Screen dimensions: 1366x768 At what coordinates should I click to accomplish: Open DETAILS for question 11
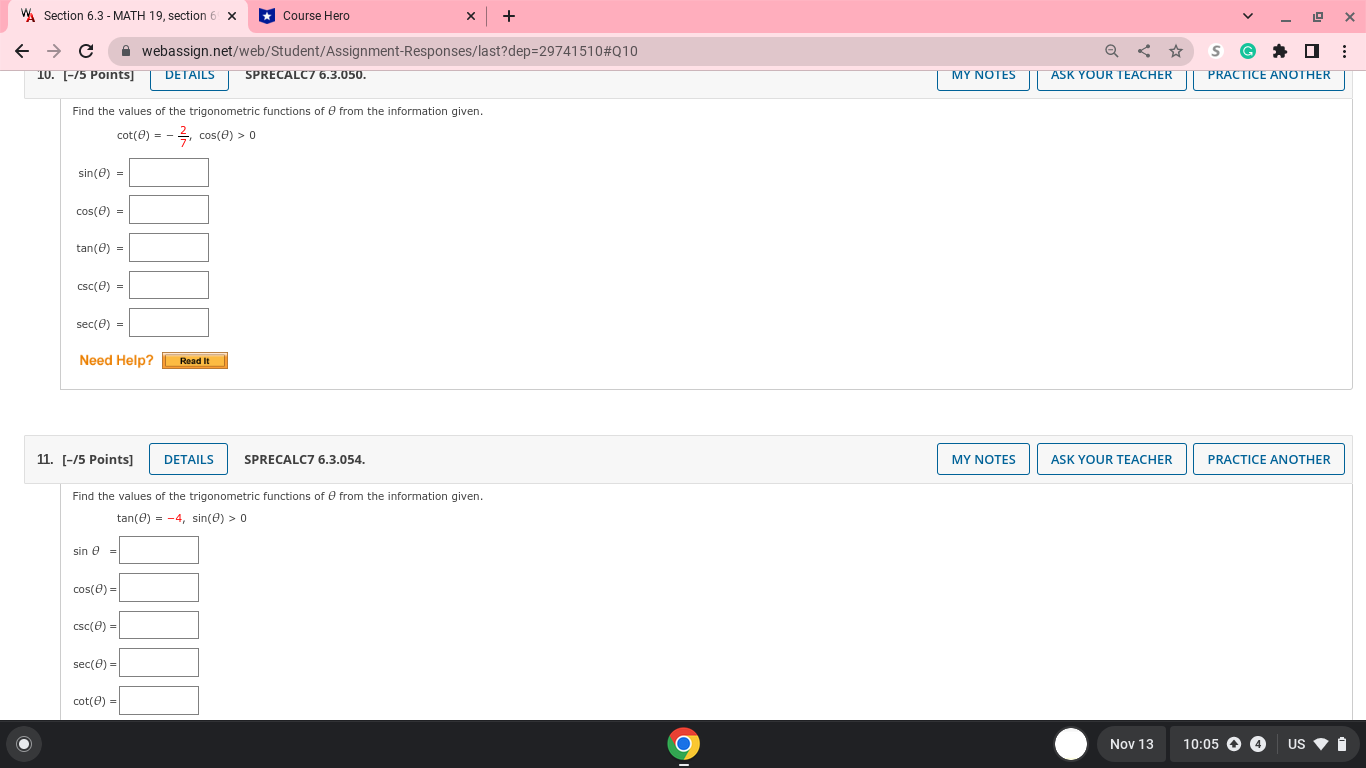188,459
